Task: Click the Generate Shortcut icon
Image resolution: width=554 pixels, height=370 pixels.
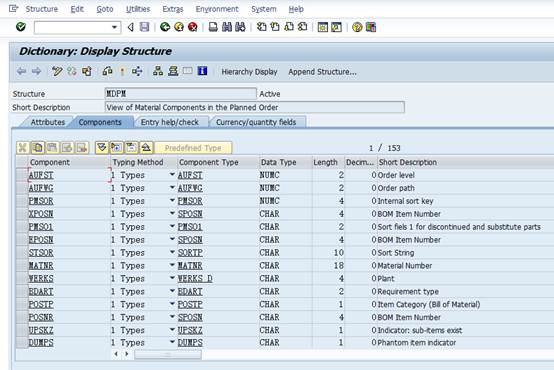Action: 336,27
